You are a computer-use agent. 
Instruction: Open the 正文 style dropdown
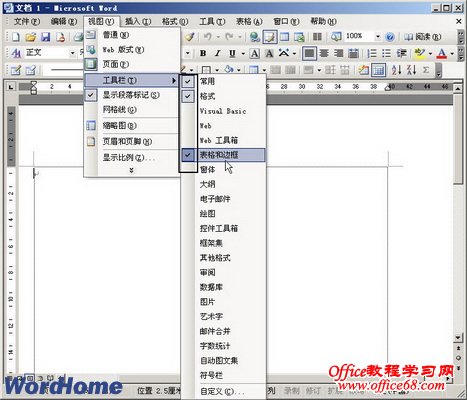[72, 53]
